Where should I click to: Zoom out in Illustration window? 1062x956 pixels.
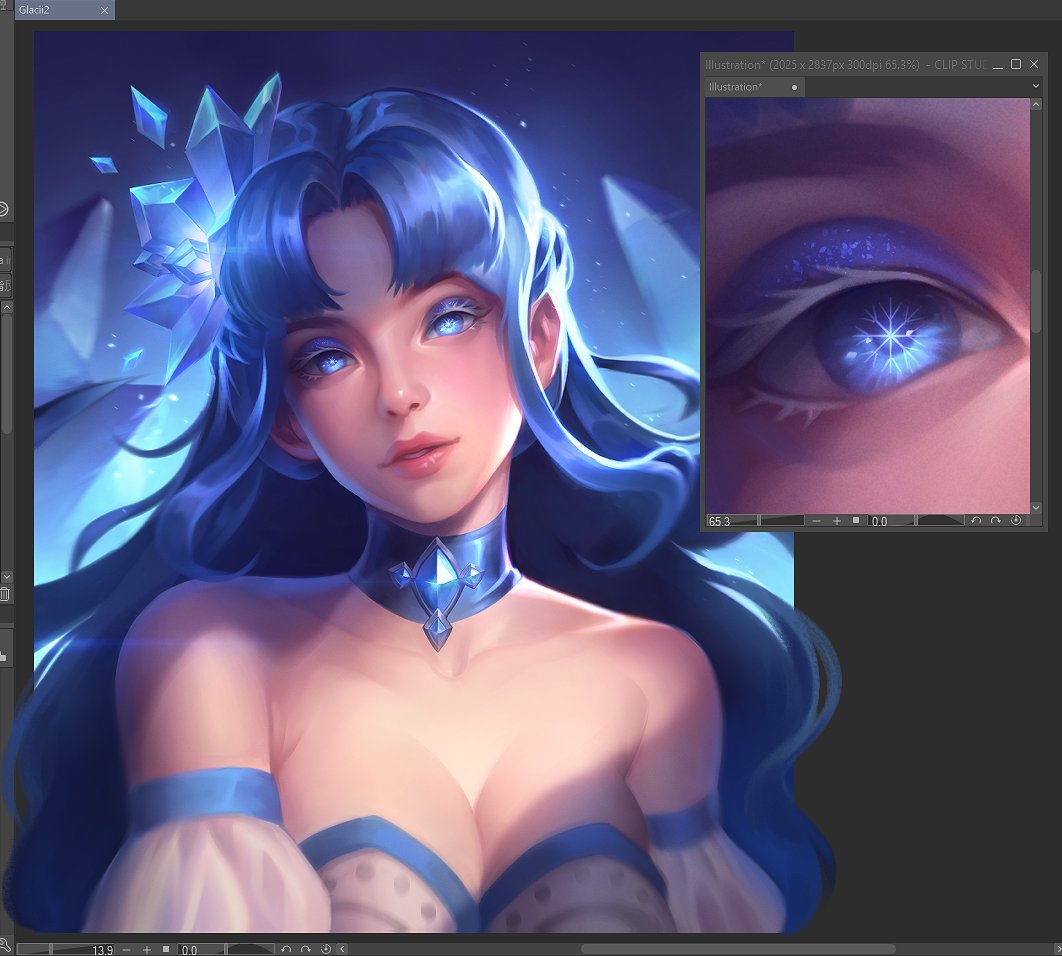tap(817, 520)
